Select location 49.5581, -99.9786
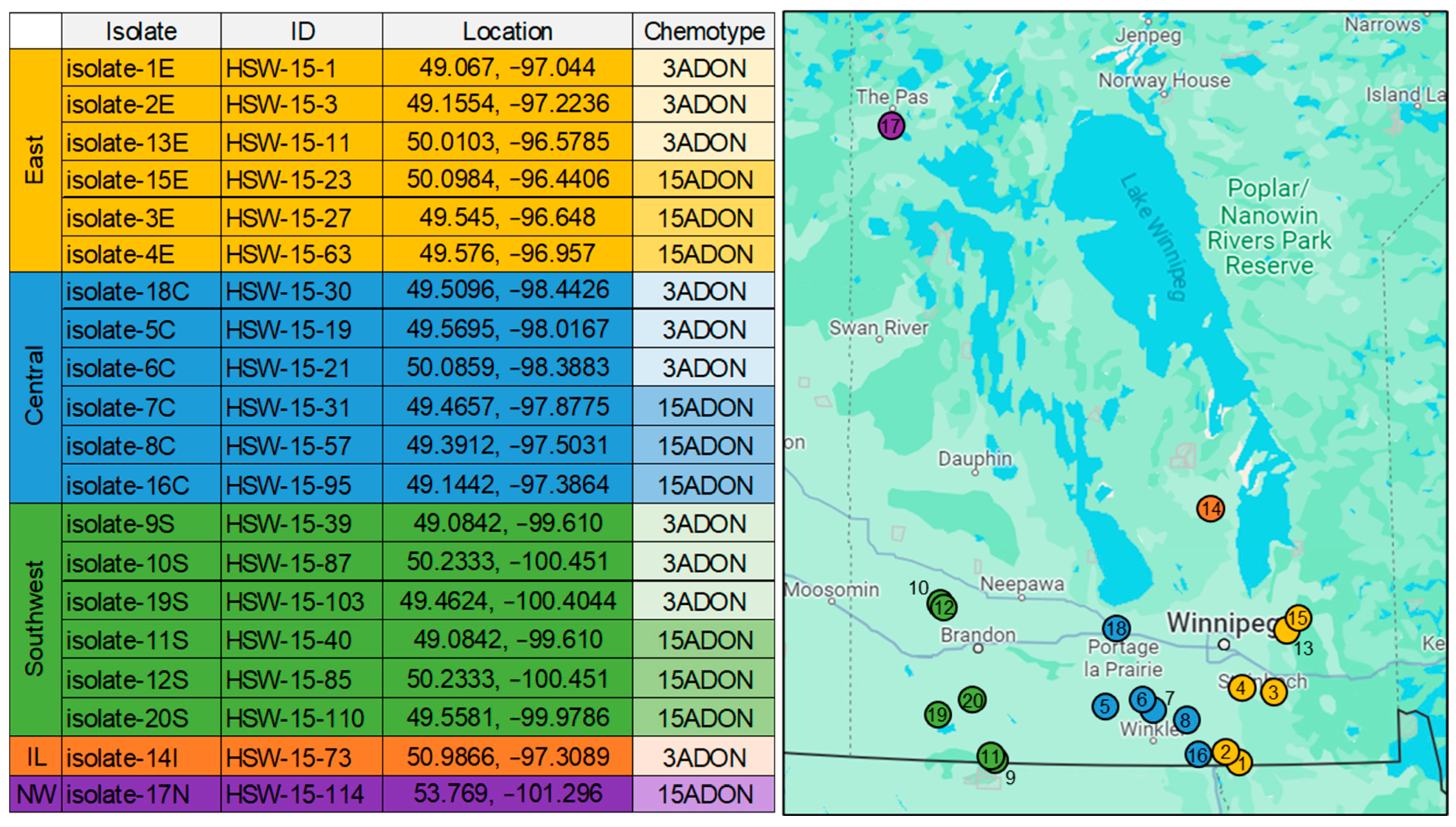The height and width of the screenshot is (827, 1456). click(508, 717)
